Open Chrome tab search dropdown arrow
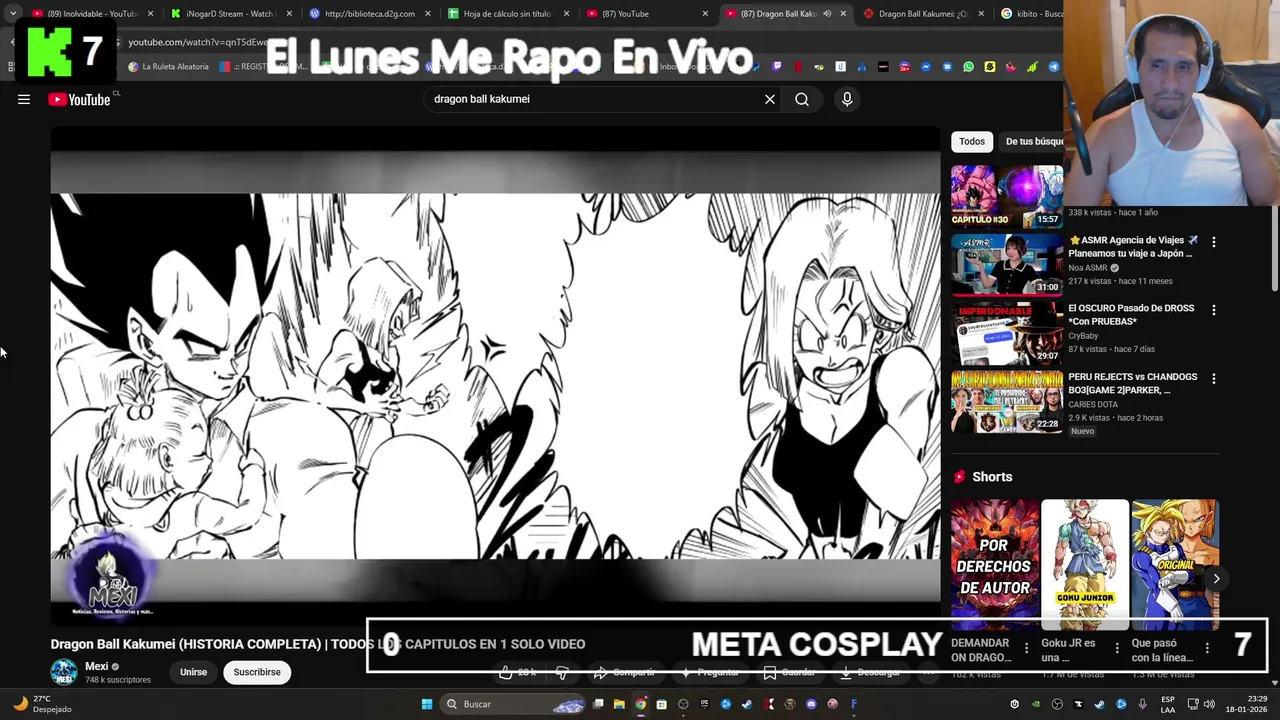Image resolution: width=1280 pixels, height=720 pixels. (12, 13)
